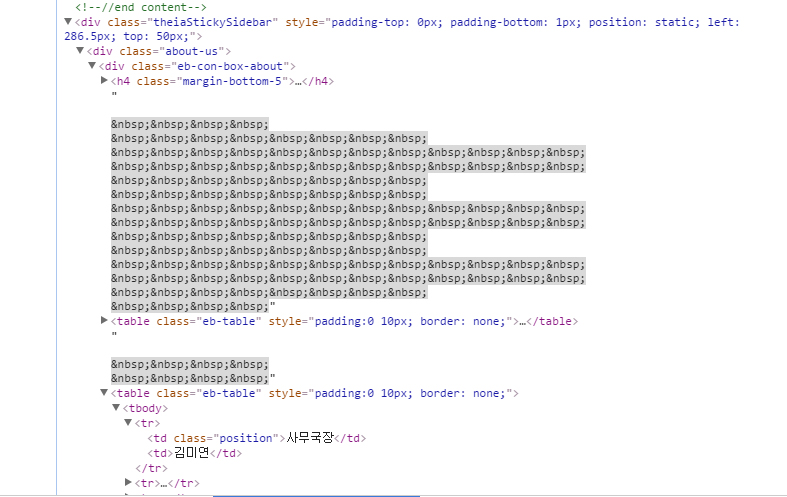Select the theiaStickySidebar div tag
787x497 pixels.
click(402, 29)
